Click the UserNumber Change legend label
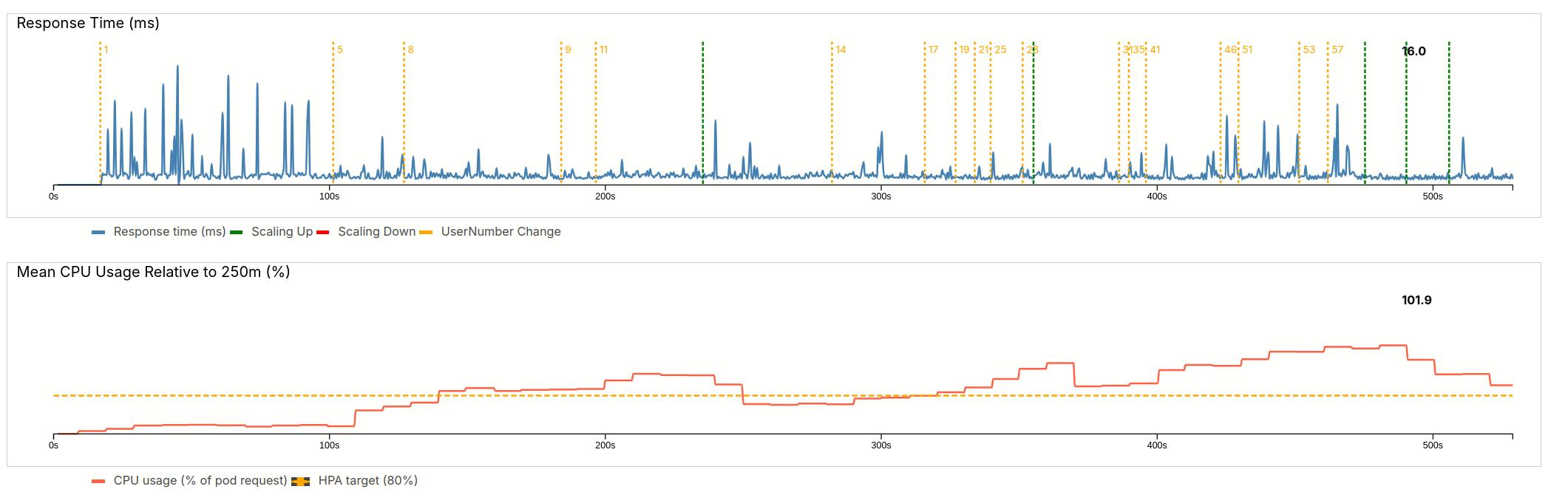 500,232
